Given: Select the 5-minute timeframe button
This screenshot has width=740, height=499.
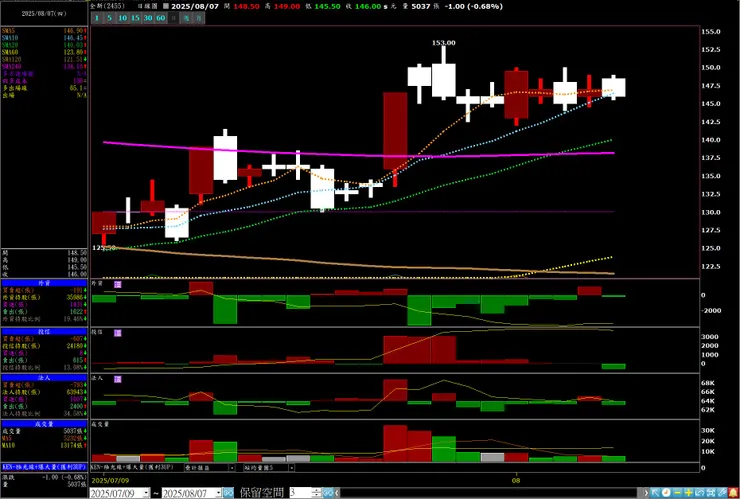Looking at the screenshot, I should (x=109, y=18).
